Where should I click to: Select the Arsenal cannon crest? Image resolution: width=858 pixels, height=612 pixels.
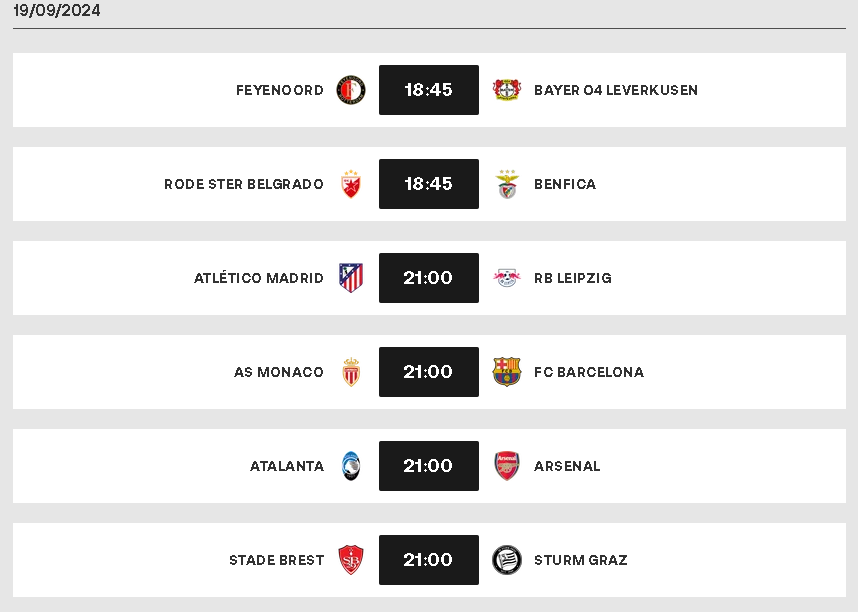[507, 466]
